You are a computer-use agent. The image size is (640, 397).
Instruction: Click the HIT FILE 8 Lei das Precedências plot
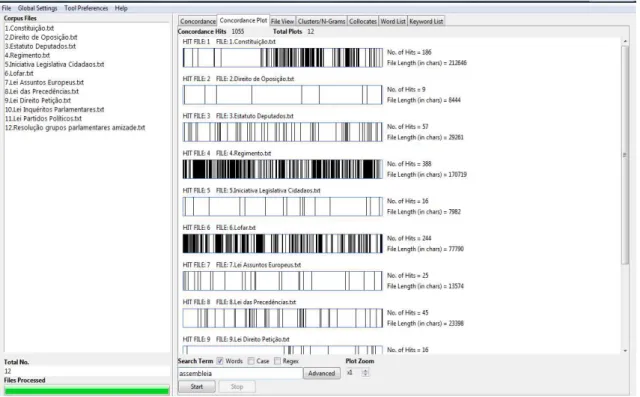tap(282, 318)
